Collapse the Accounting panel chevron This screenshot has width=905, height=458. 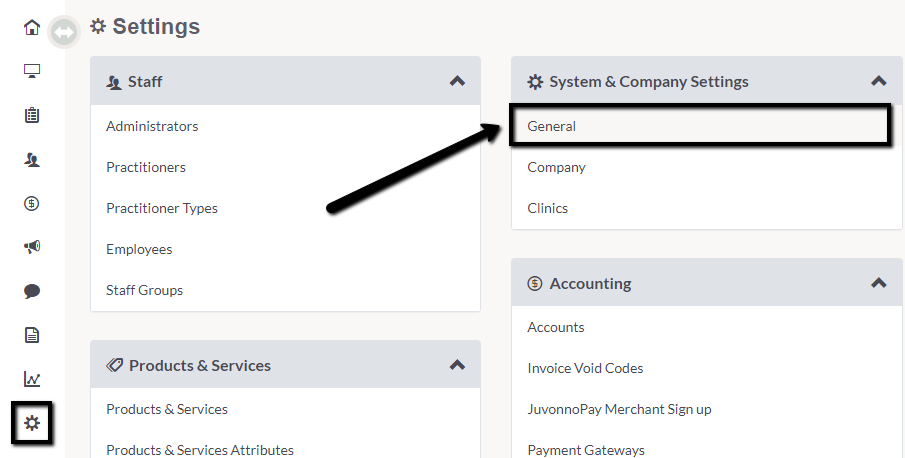click(878, 283)
